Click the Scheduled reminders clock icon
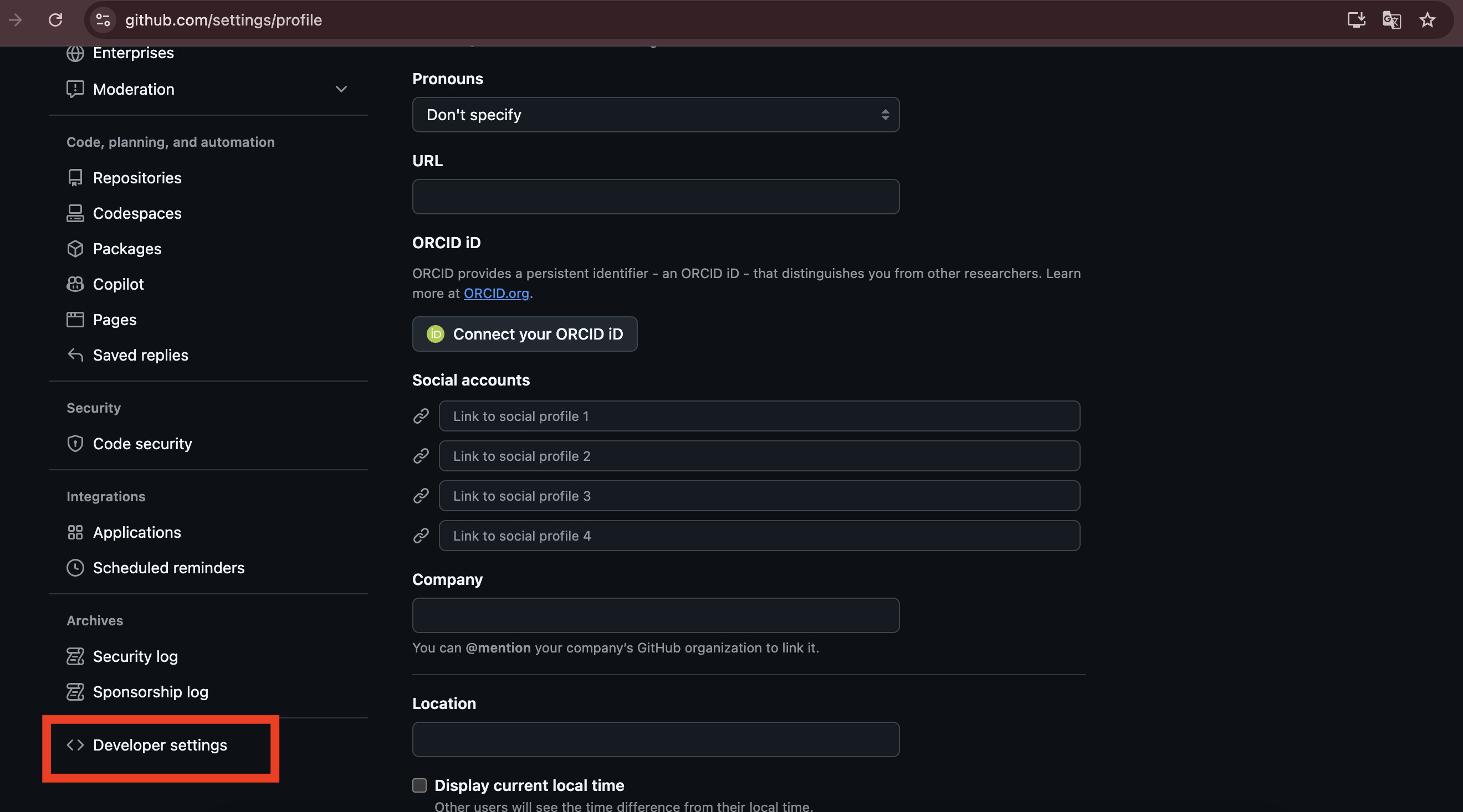1463x812 pixels. coord(75,568)
